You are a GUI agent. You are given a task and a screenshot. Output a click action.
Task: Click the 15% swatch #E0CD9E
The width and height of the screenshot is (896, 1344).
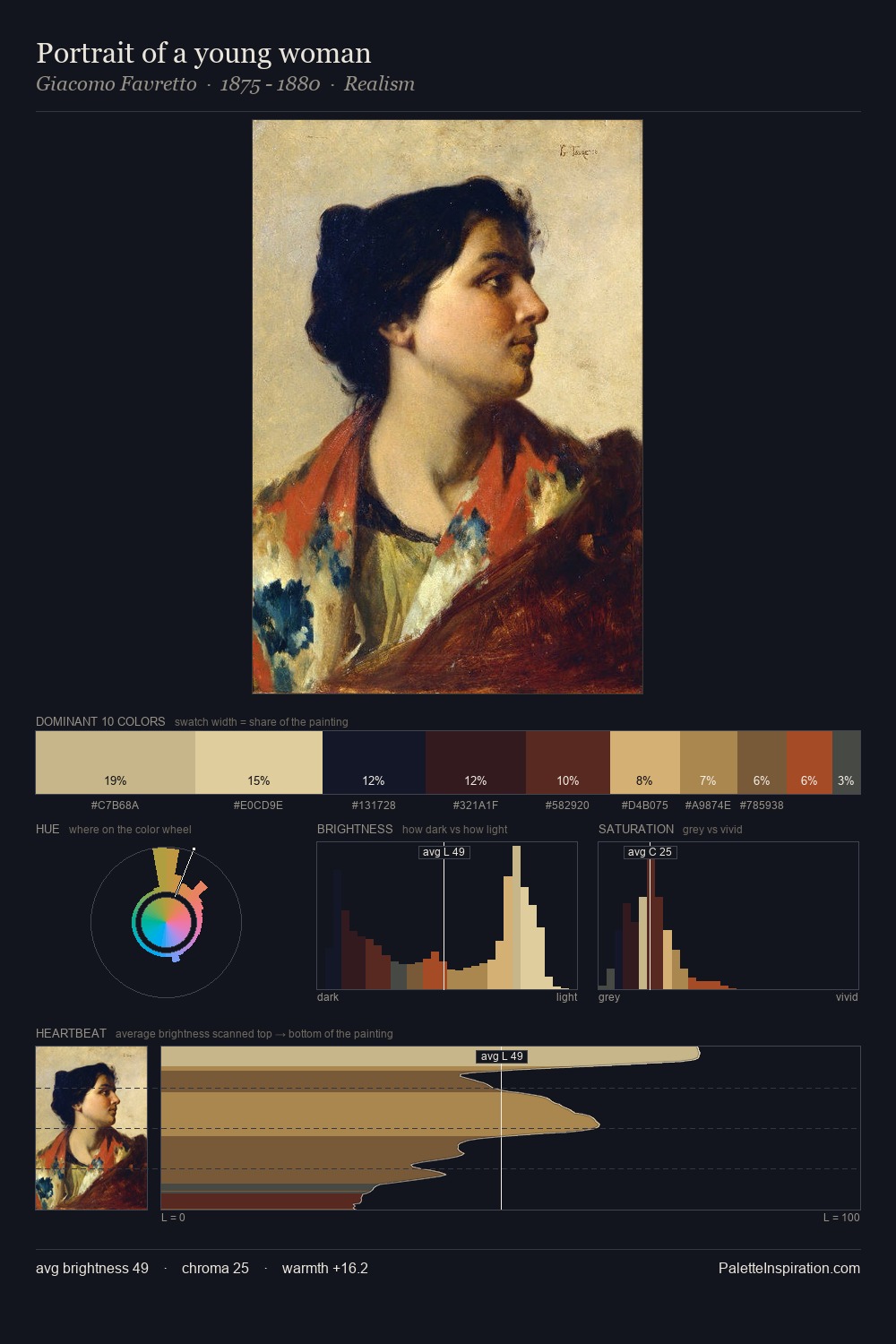coord(259,762)
